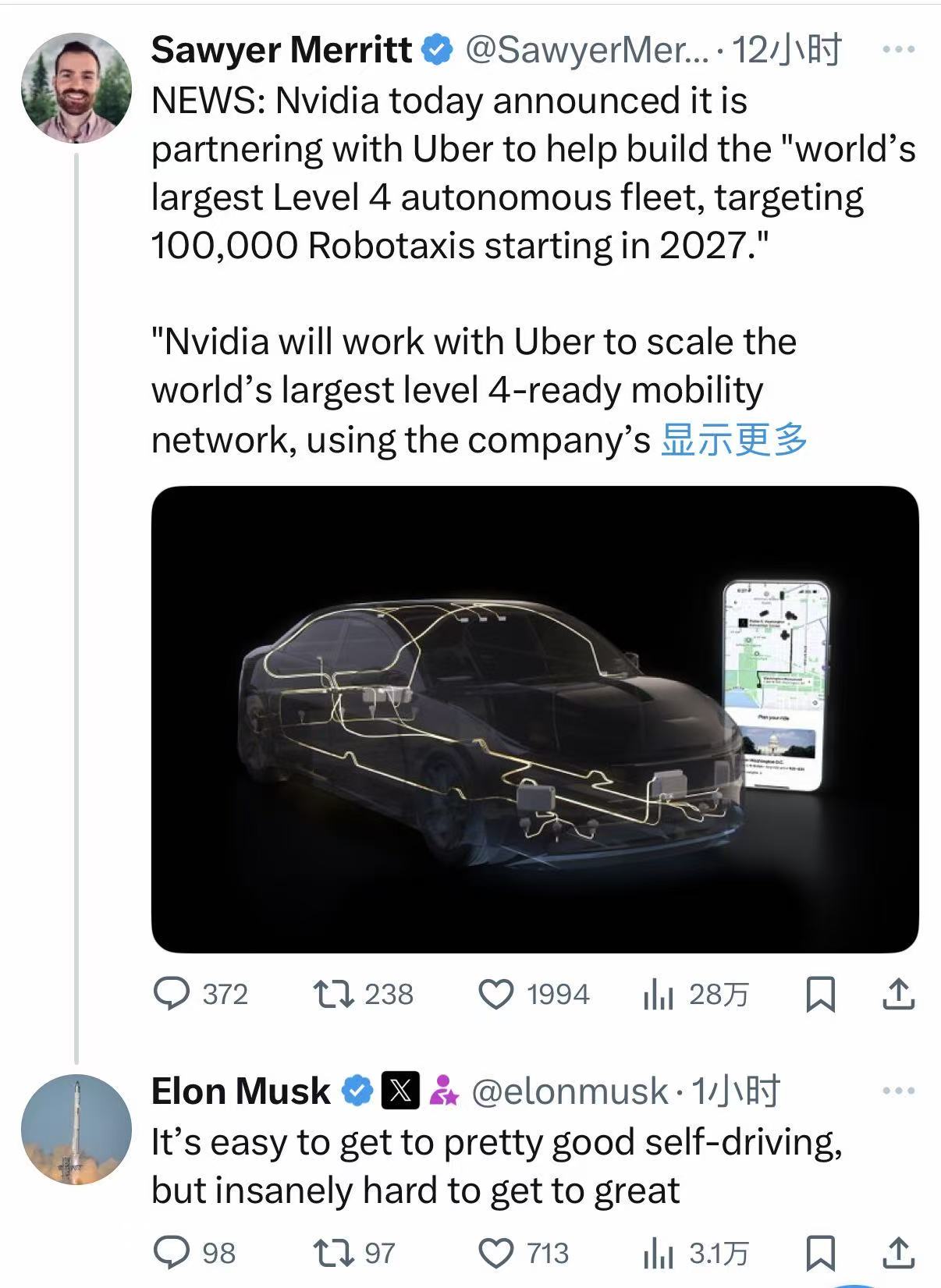
Task: Open more options on Elon's reply
Action: [898, 1091]
